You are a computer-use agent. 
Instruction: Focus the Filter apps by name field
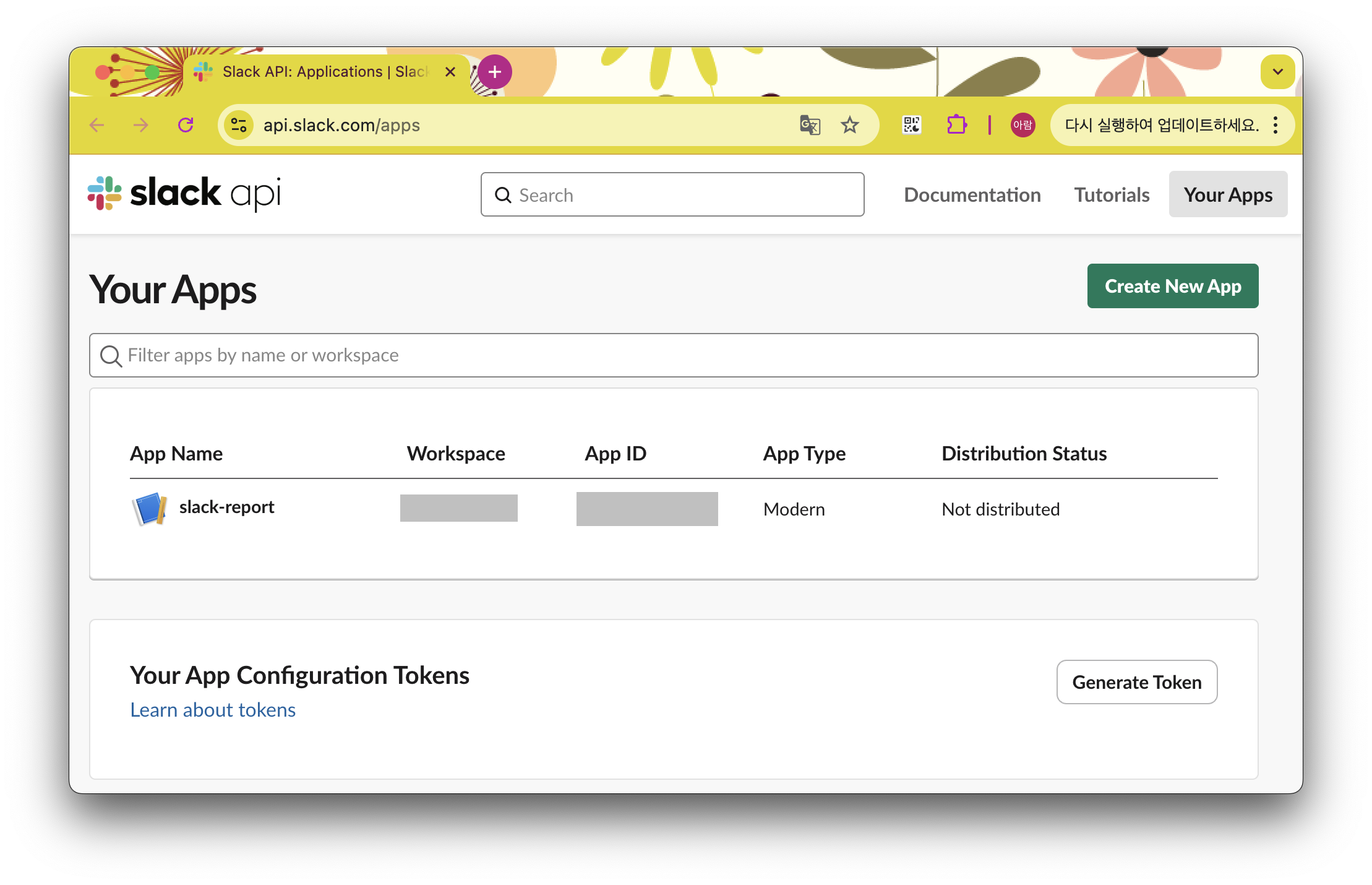click(673, 355)
